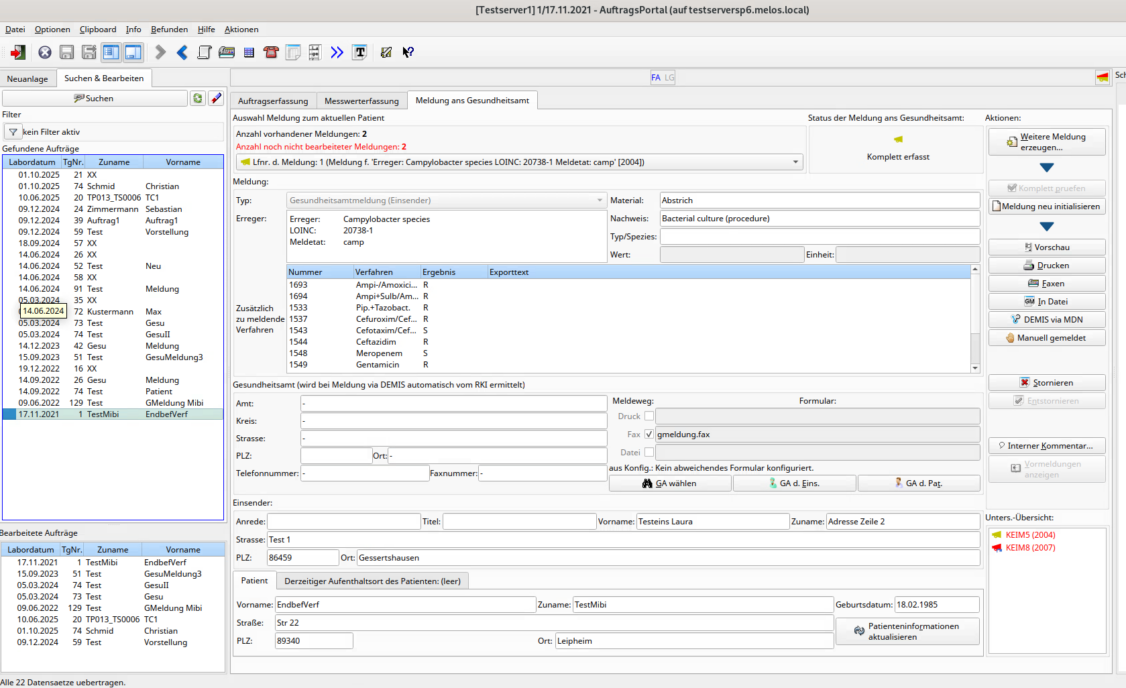Sort found orders by Labordatum column header
Screen dimensions: 1126x688
[32, 161]
